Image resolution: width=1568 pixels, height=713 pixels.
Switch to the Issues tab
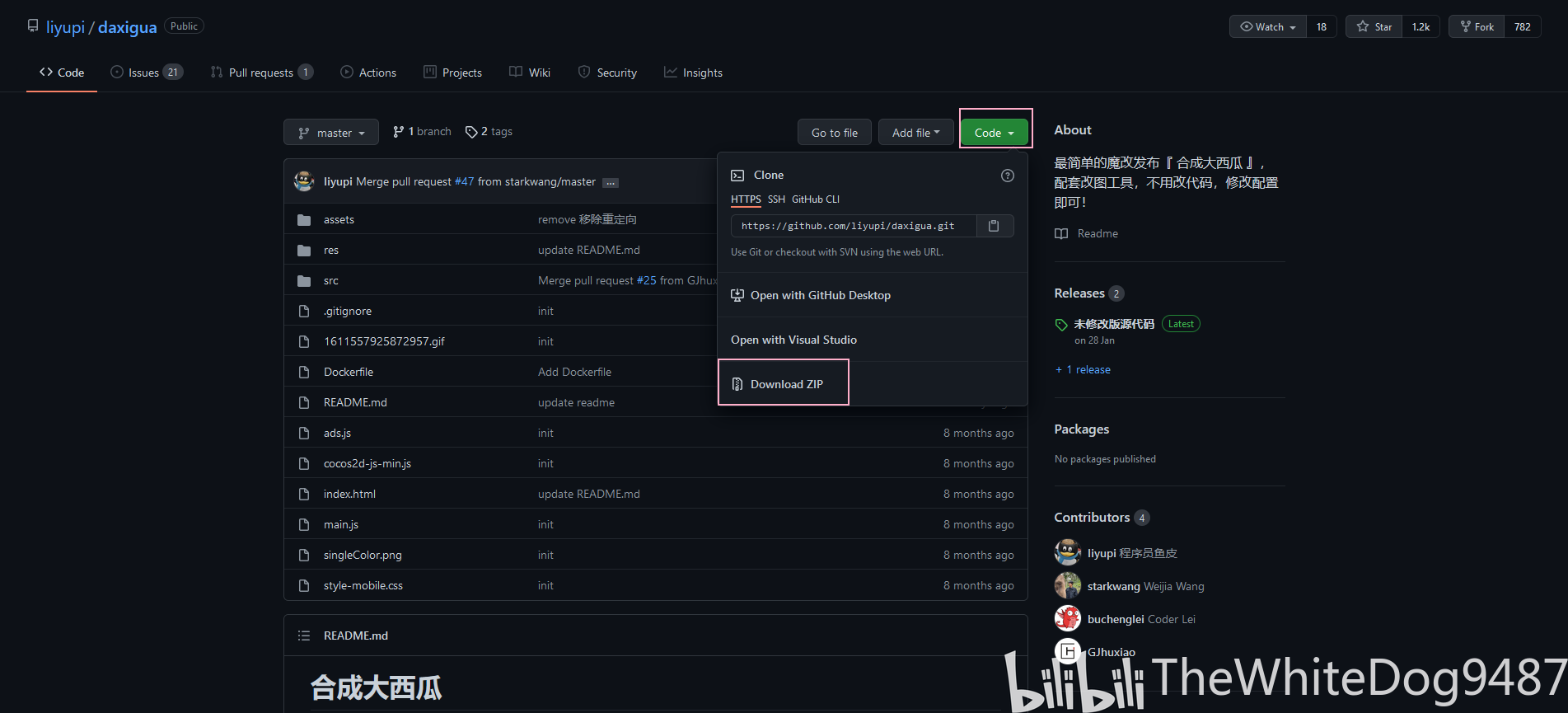pyautogui.click(x=147, y=73)
